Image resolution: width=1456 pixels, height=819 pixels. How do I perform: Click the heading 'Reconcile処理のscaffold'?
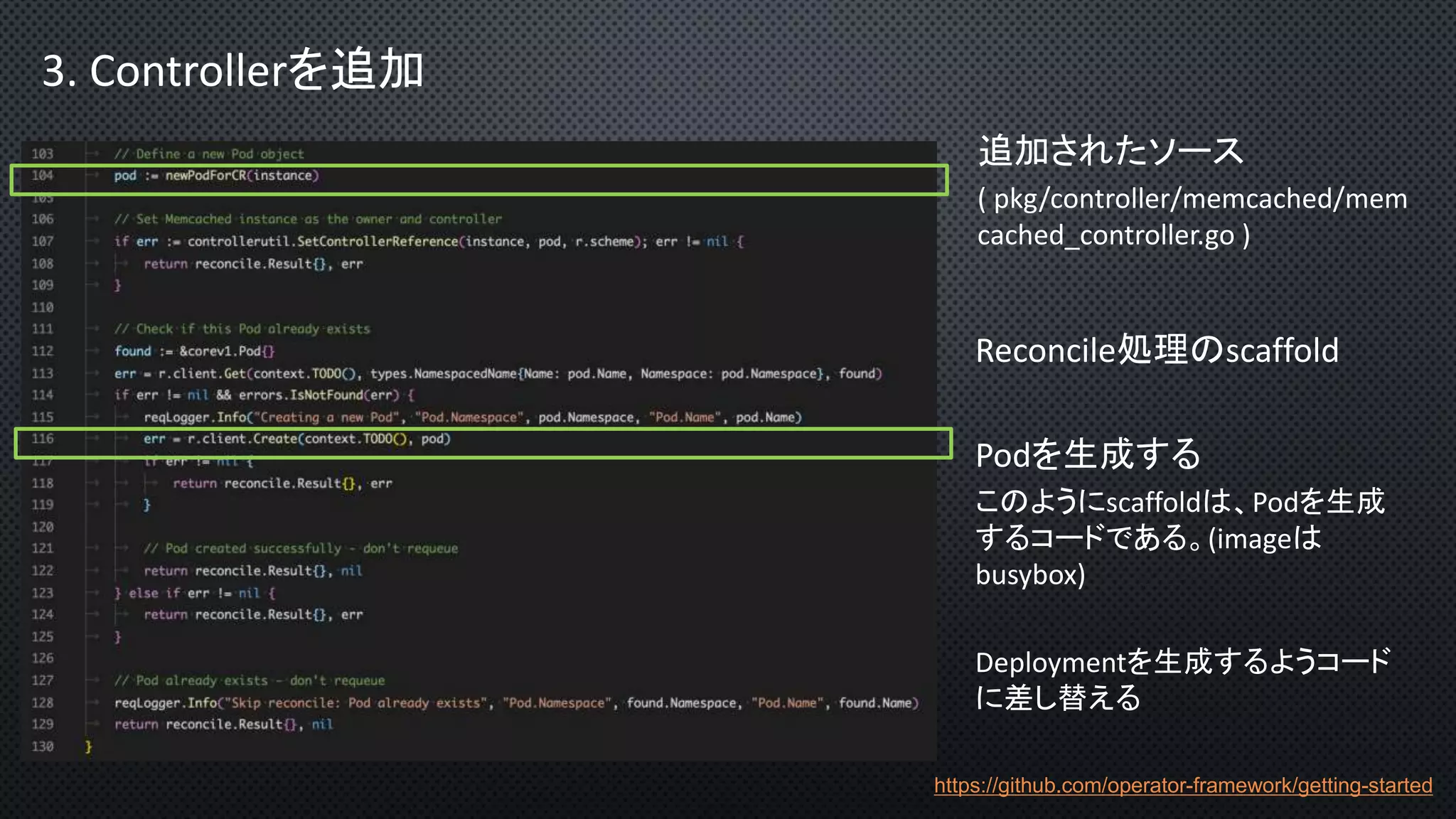click(x=1157, y=350)
